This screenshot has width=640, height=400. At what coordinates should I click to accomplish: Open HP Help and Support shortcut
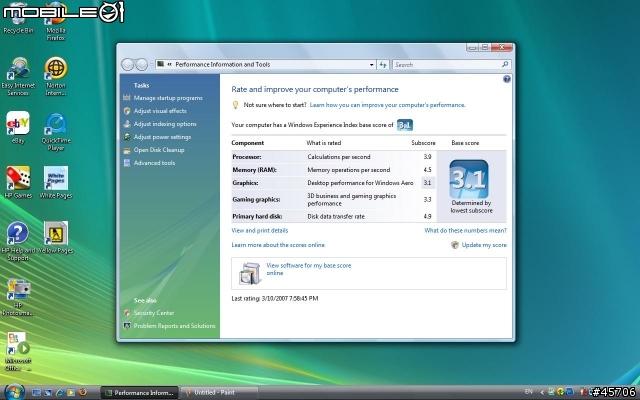pyautogui.click(x=18, y=241)
